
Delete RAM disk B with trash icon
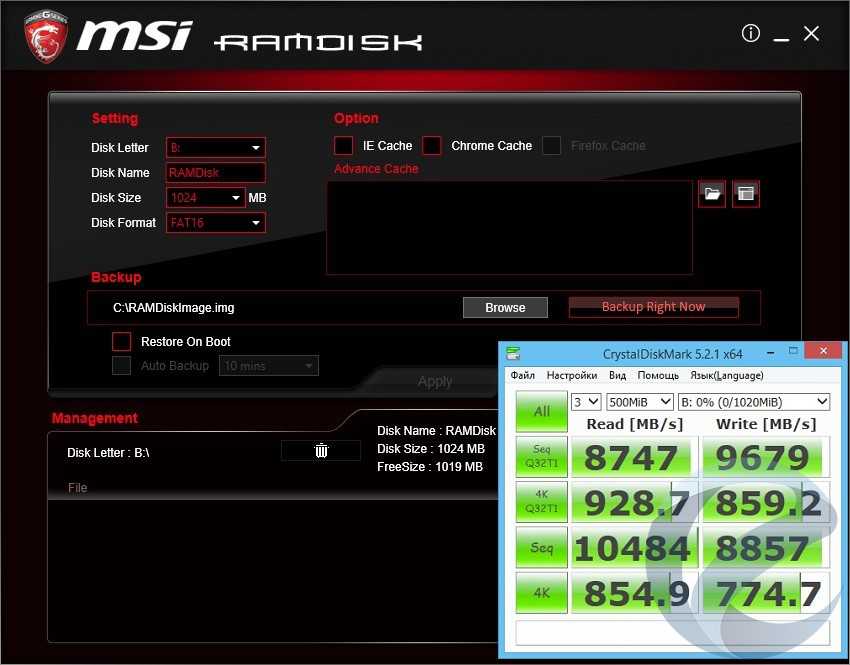pyautogui.click(x=321, y=450)
